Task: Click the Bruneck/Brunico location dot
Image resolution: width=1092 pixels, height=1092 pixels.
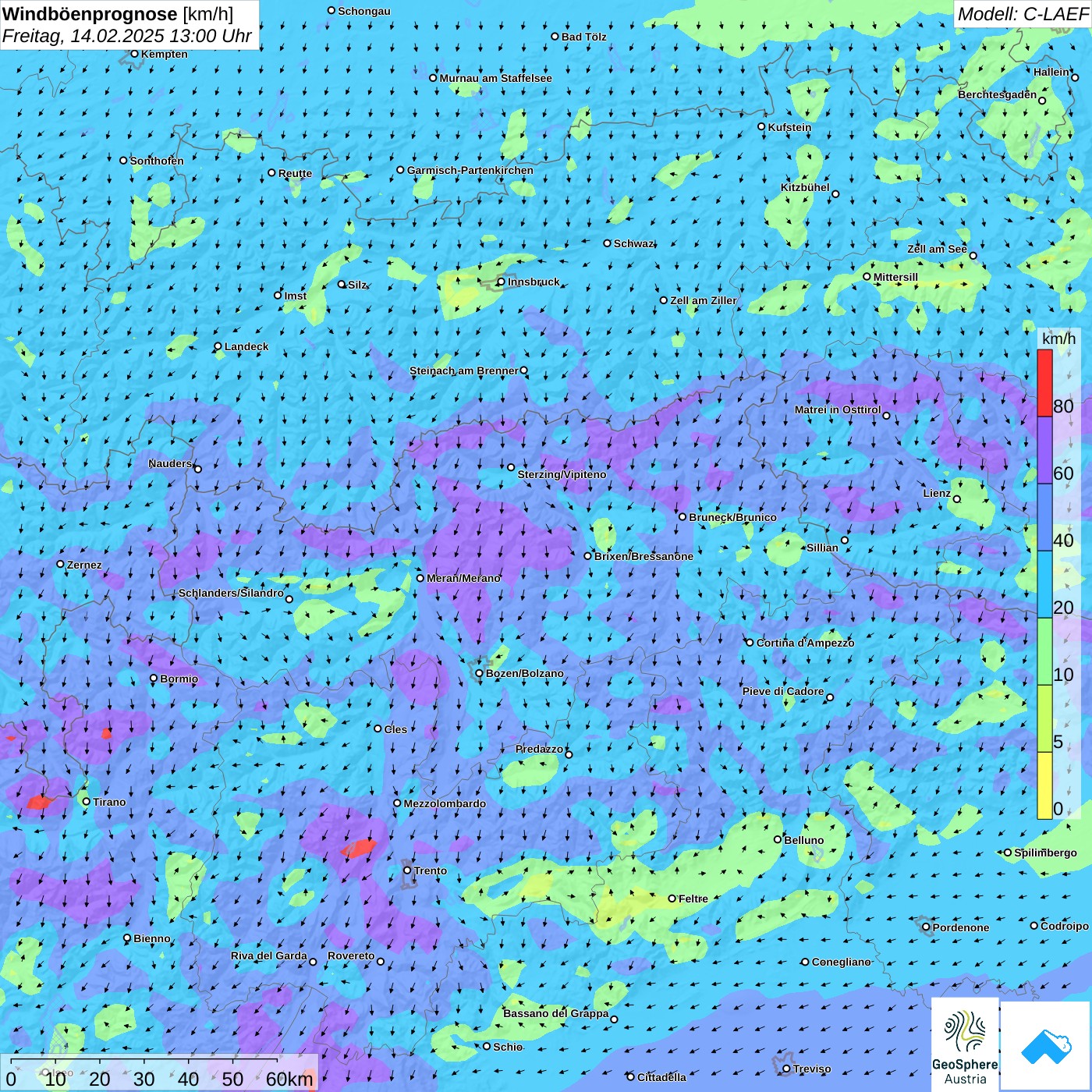Action: click(682, 516)
